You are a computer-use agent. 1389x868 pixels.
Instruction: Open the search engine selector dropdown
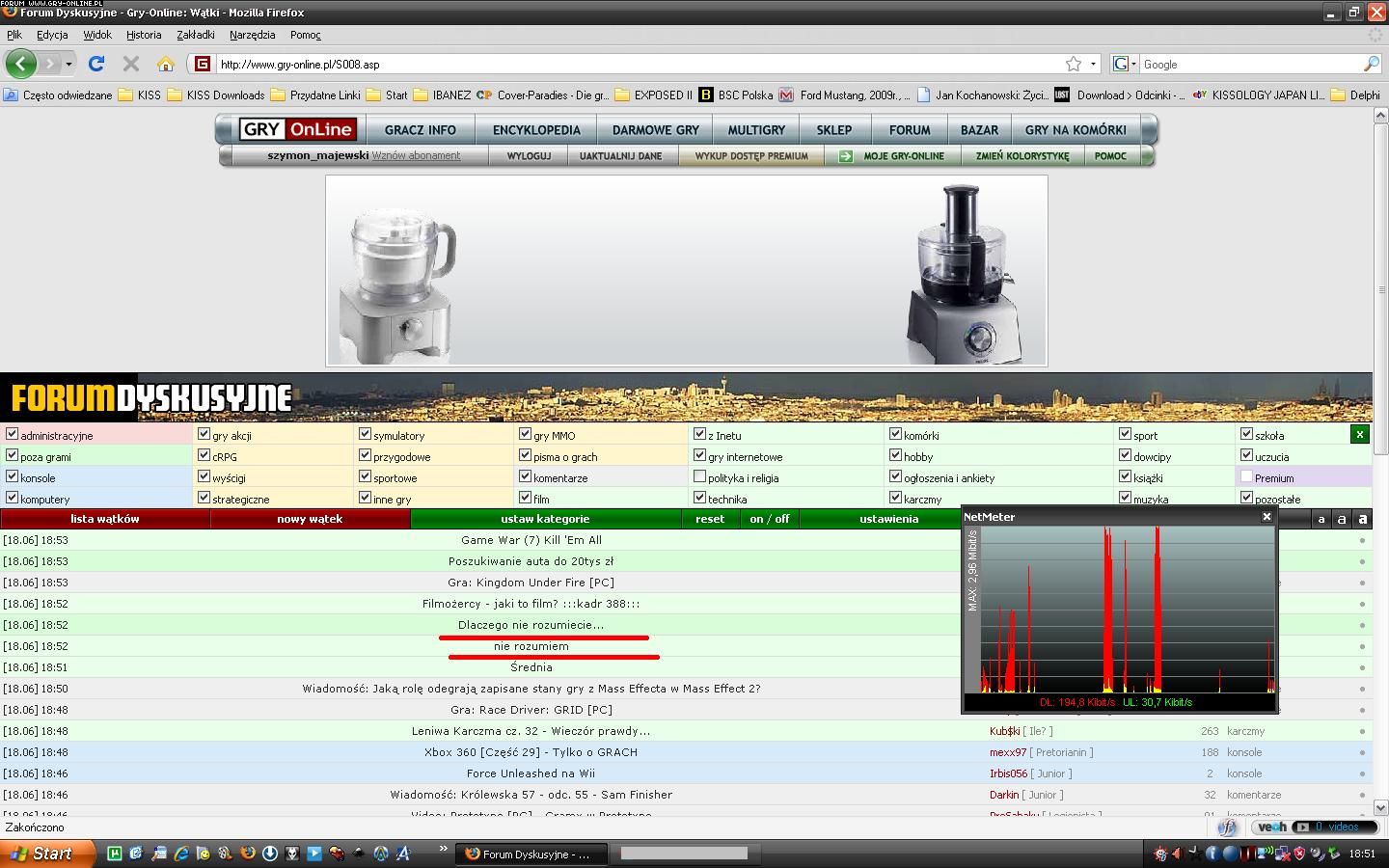pyautogui.click(x=1123, y=64)
